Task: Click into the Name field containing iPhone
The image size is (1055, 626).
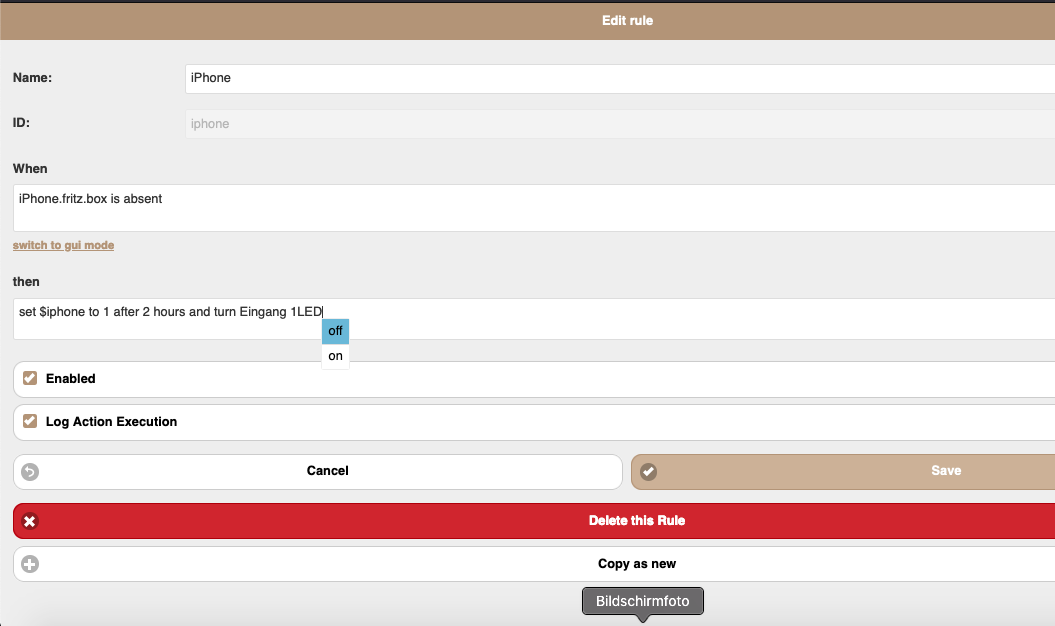Action: (620, 79)
